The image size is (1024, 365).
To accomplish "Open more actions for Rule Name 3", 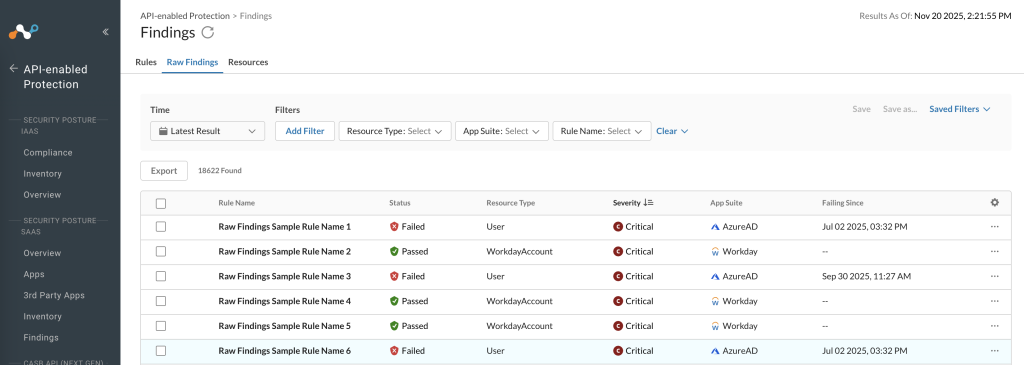I will (995, 276).
